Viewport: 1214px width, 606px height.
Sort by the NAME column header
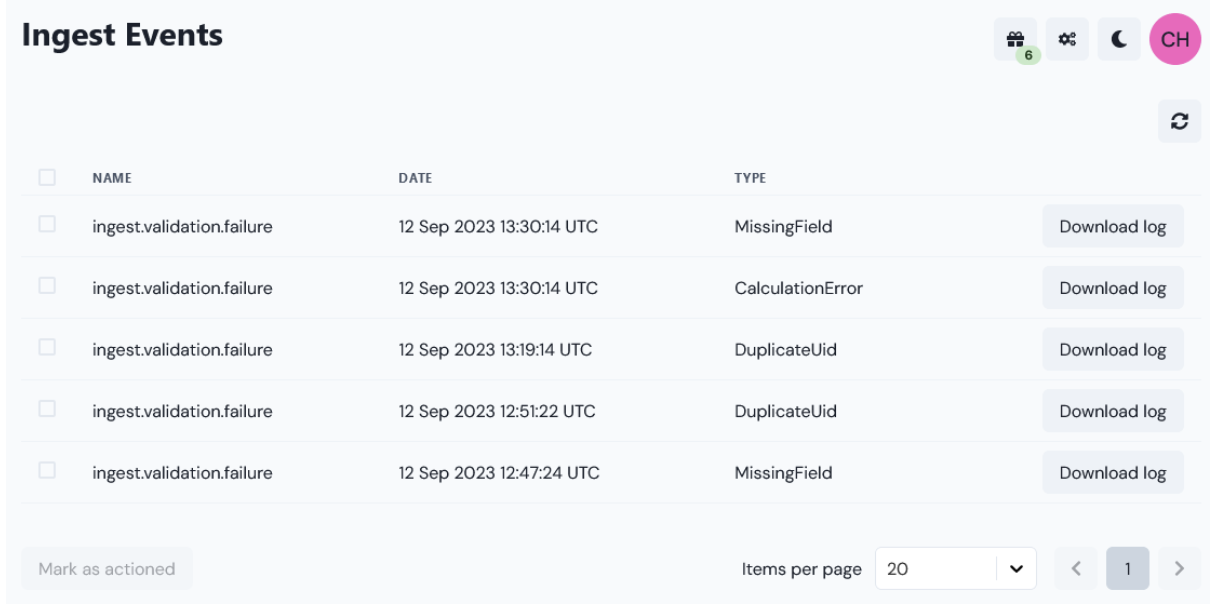112,178
